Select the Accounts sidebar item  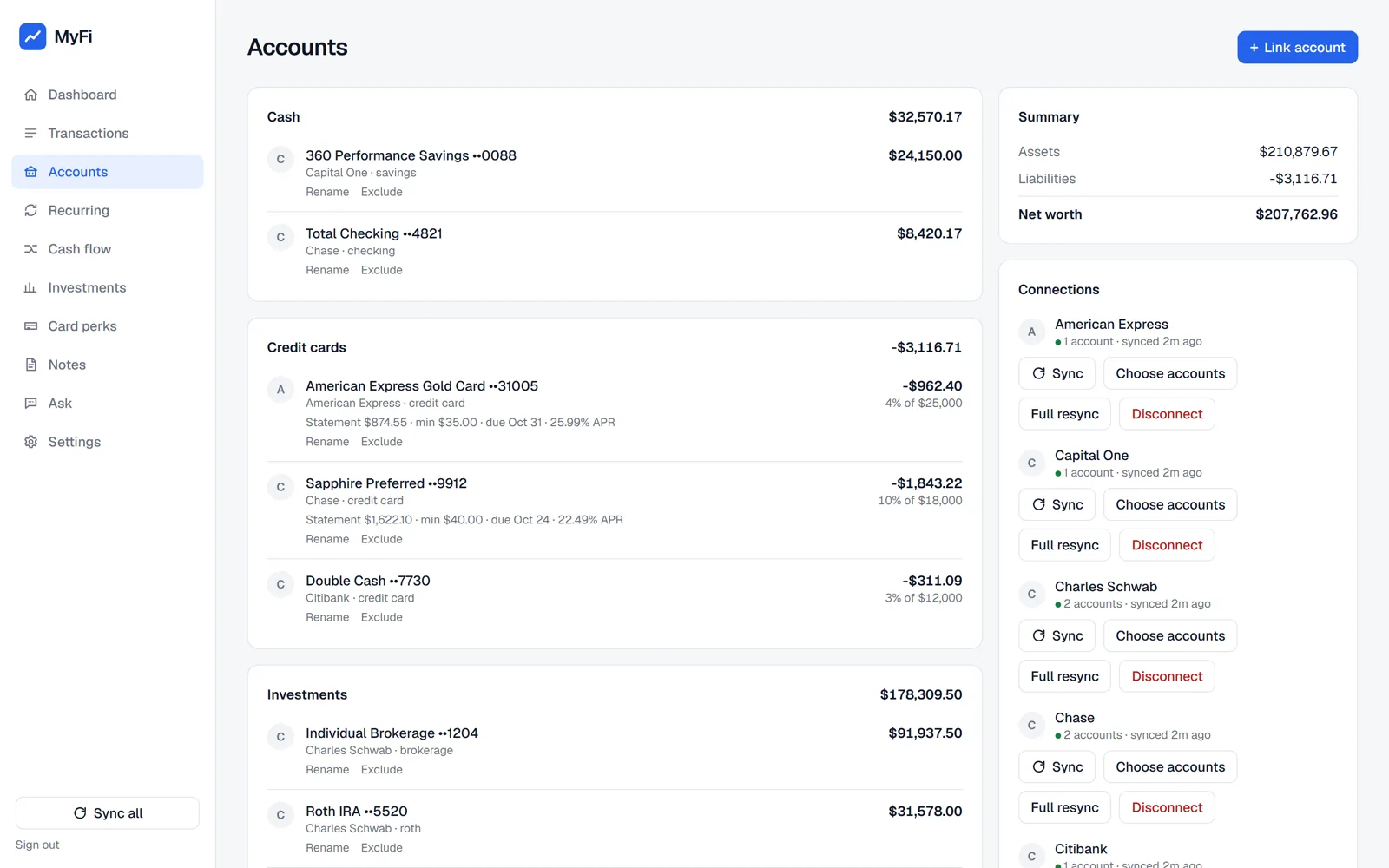(108, 172)
